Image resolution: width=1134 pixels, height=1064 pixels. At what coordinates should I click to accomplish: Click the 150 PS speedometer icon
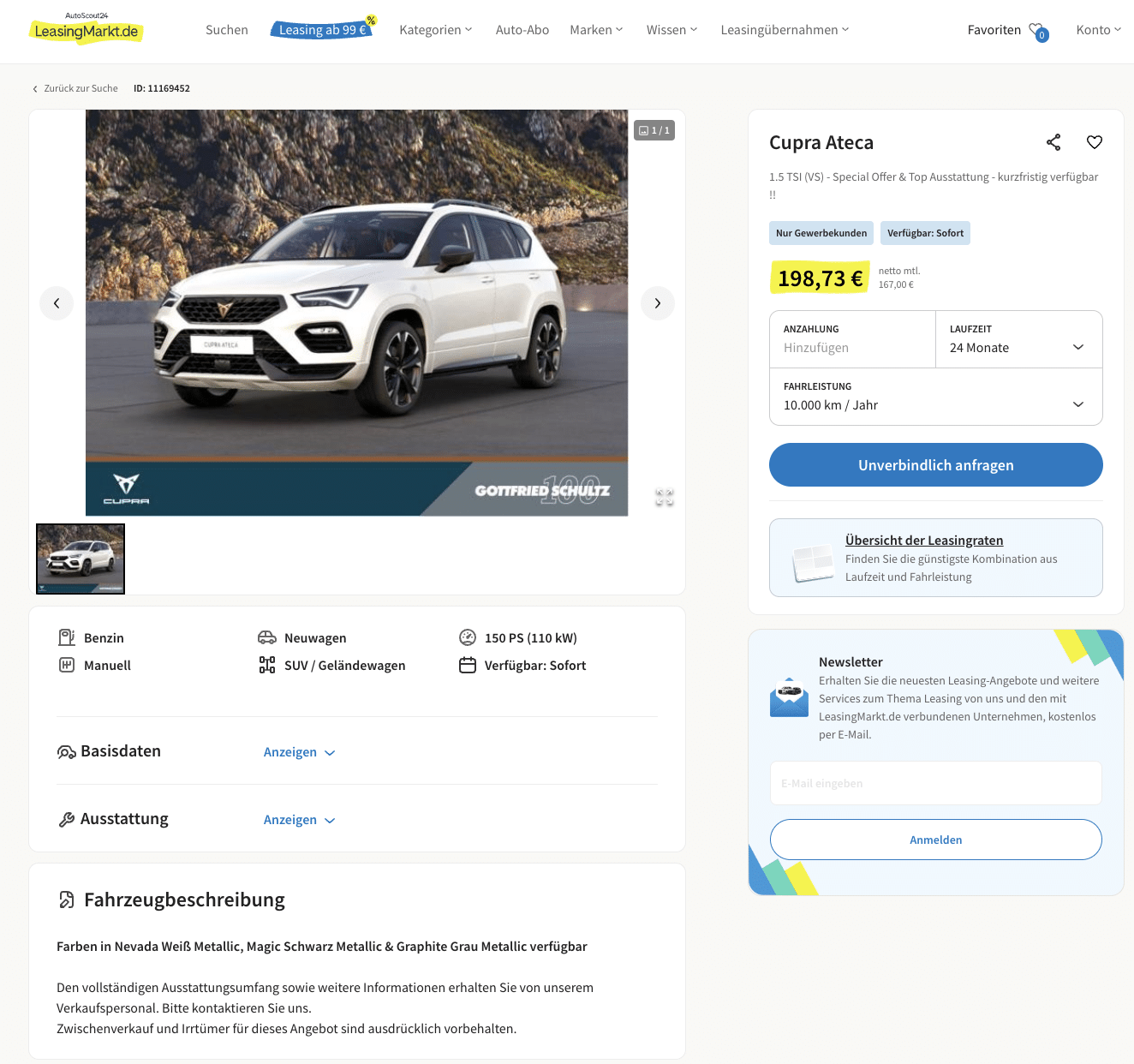coord(468,637)
